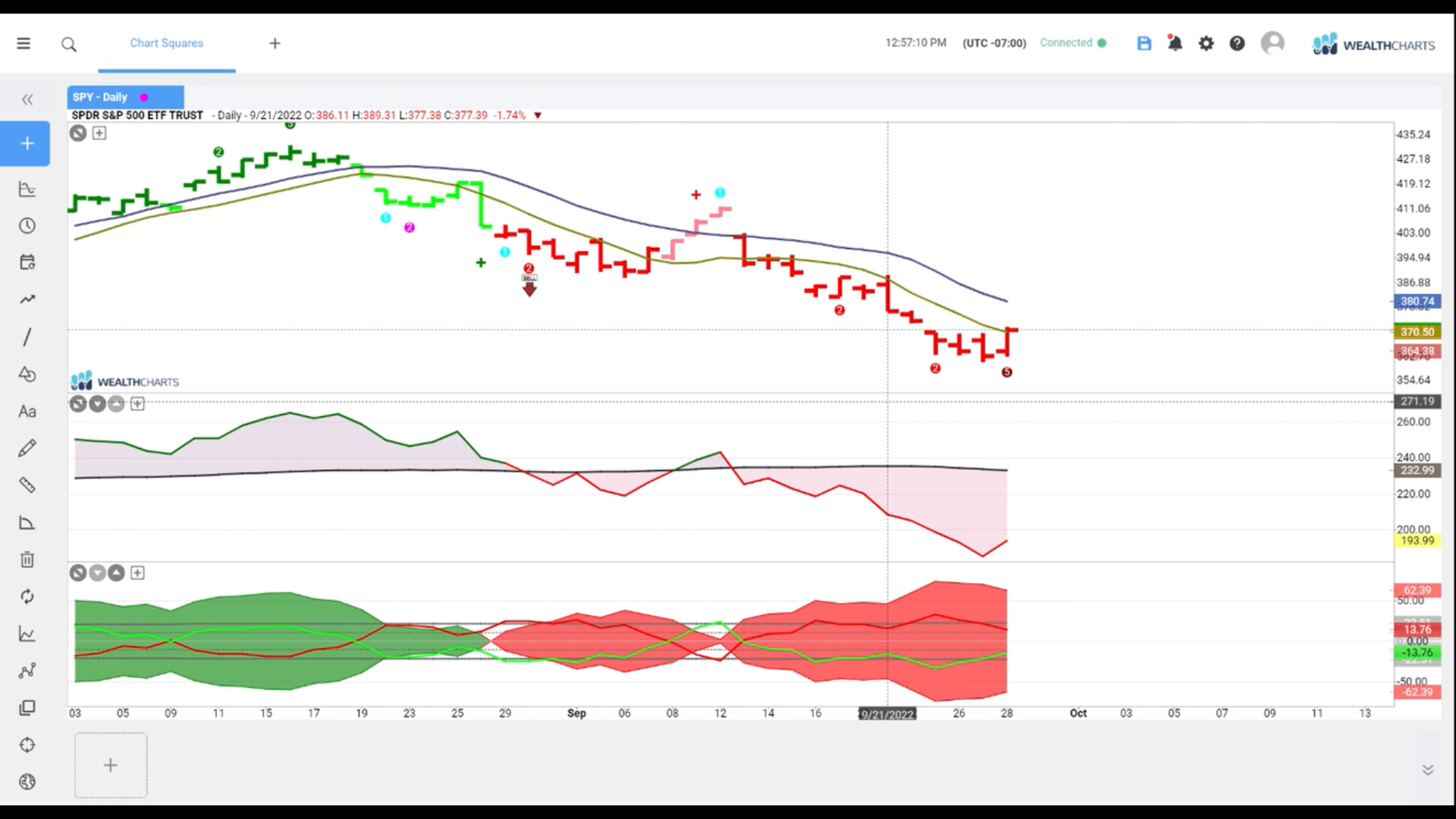This screenshot has width=1456, height=819.
Task: Save workspace with floppy disk icon
Action: (1144, 43)
